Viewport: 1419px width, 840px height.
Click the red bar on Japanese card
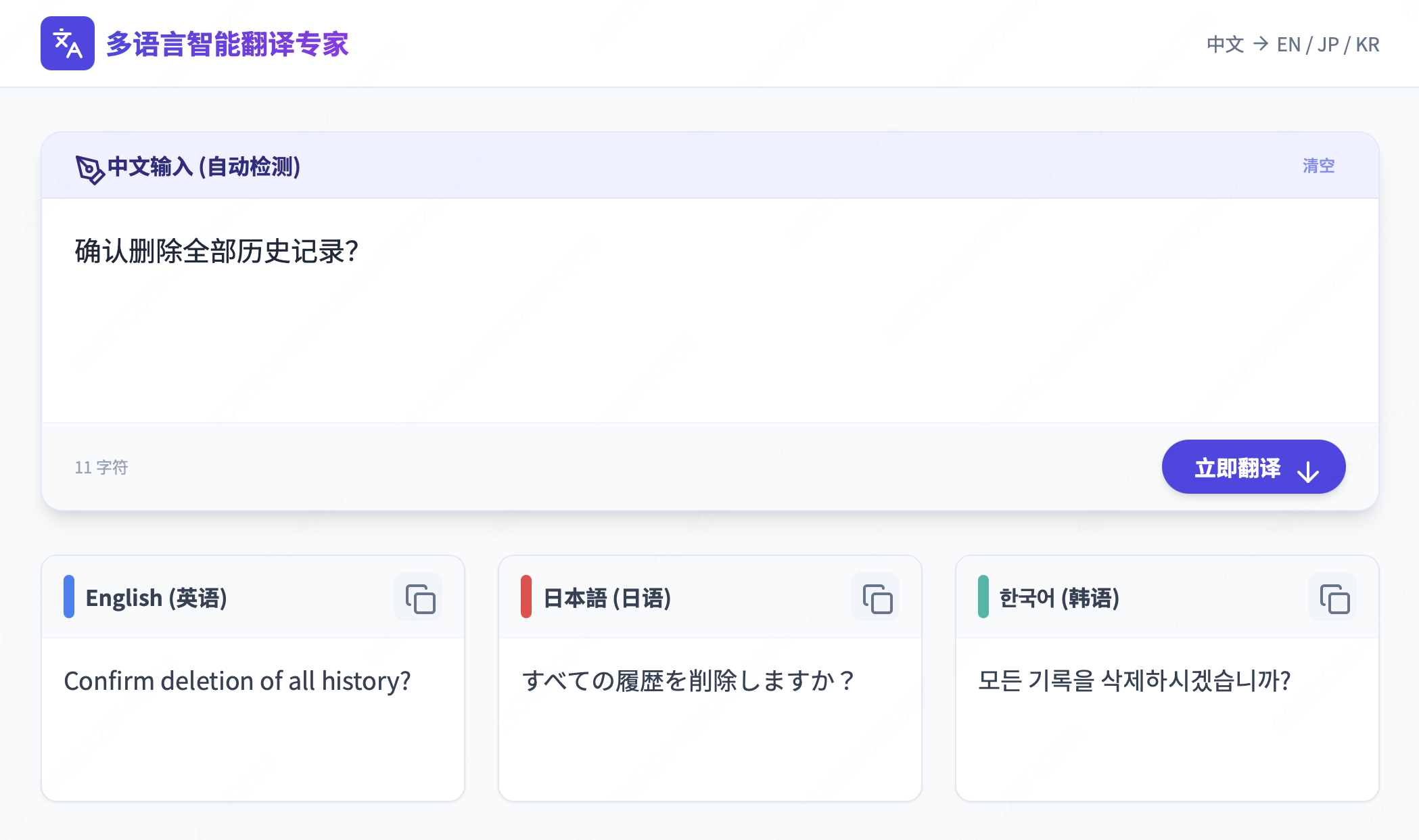(x=526, y=597)
